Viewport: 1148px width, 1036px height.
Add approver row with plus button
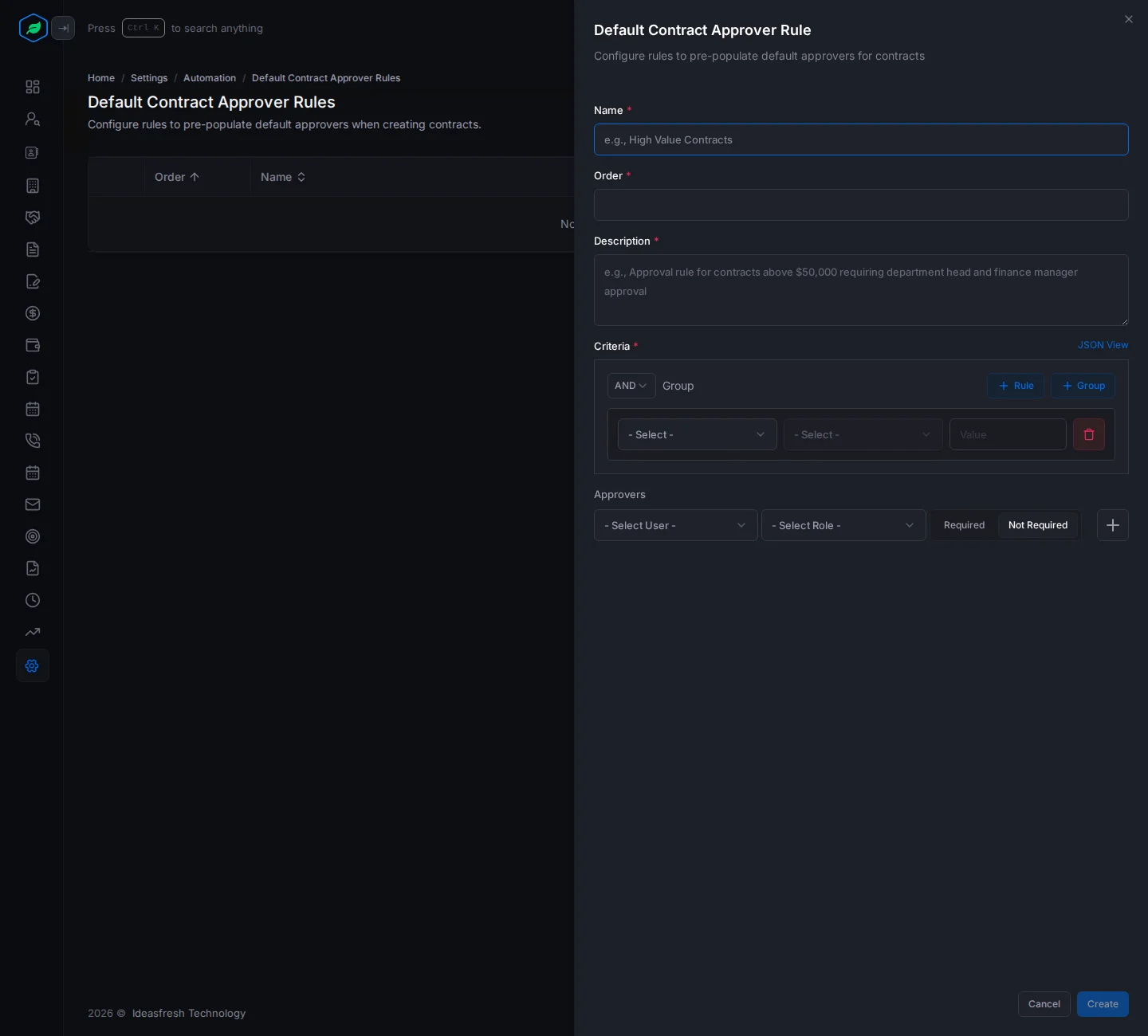click(1113, 525)
